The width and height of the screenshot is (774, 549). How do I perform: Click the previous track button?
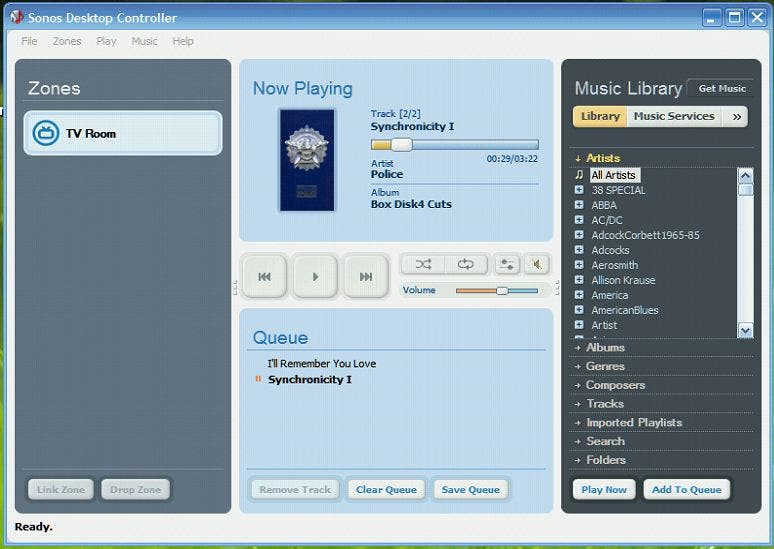pos(265,276)
